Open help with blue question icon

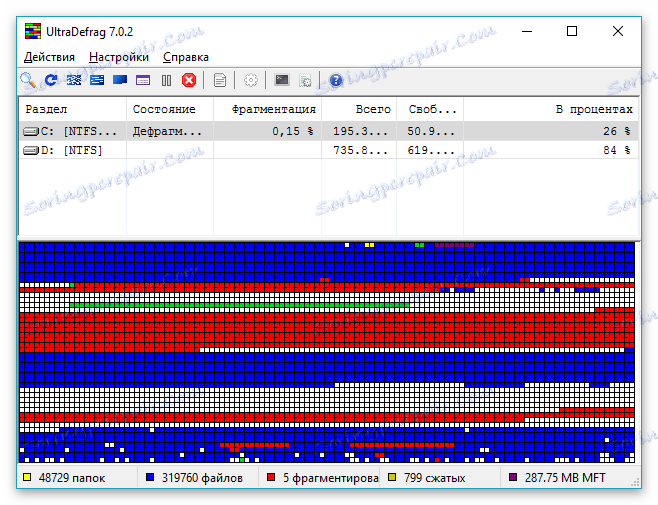[x=336, y=80]
